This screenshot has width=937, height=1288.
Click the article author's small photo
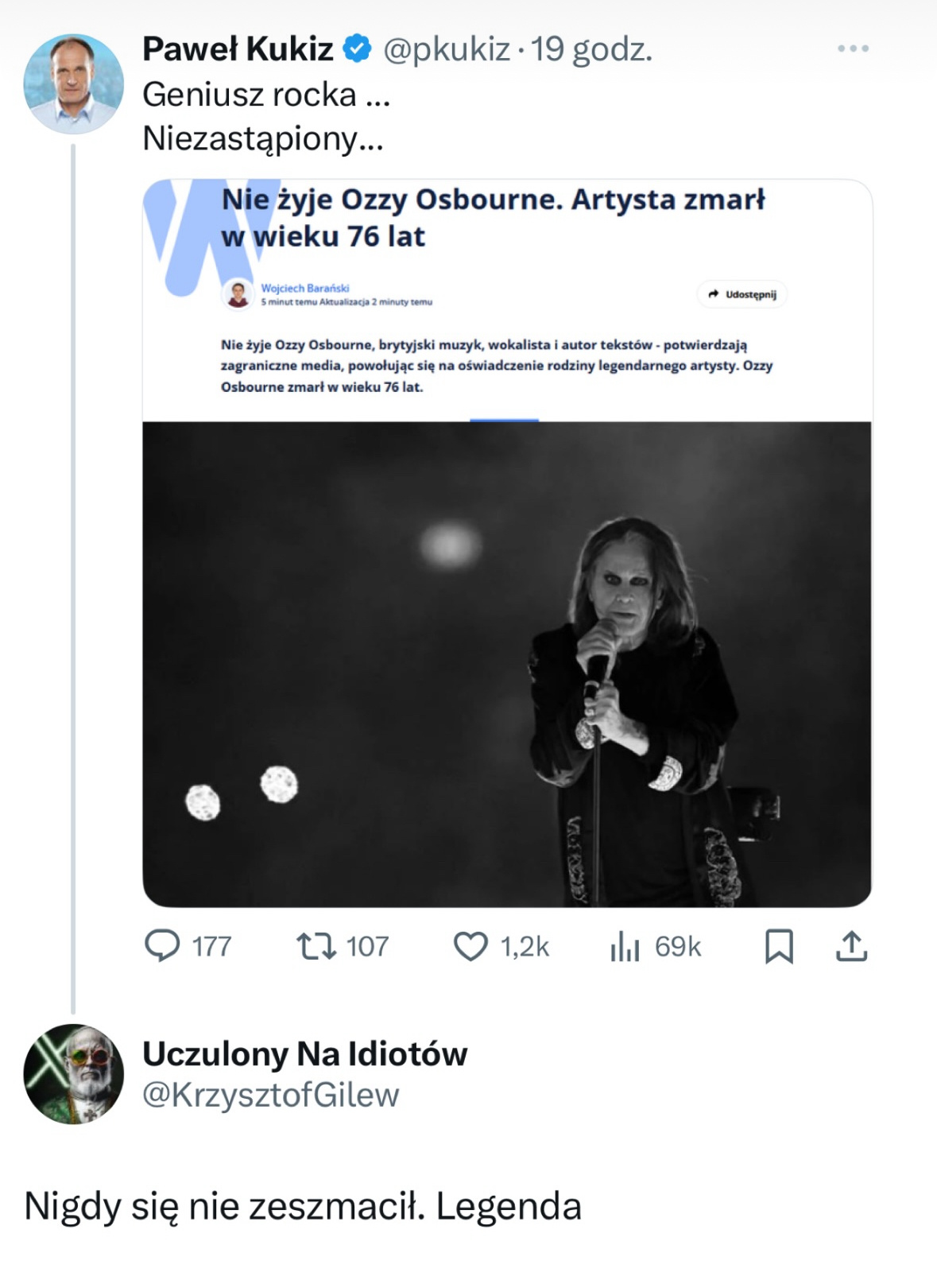pyautogui.click(x=238, y=293)
